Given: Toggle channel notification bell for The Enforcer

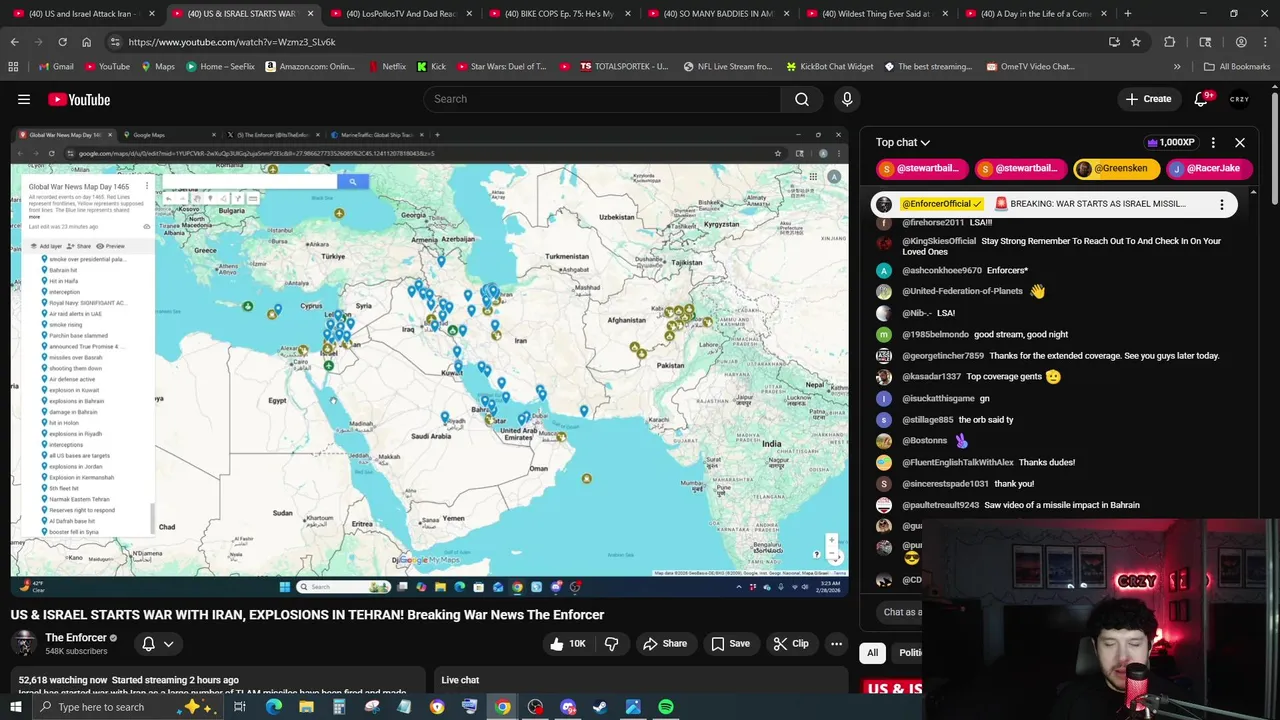Looking at the screenshot, I should (148, 644).
